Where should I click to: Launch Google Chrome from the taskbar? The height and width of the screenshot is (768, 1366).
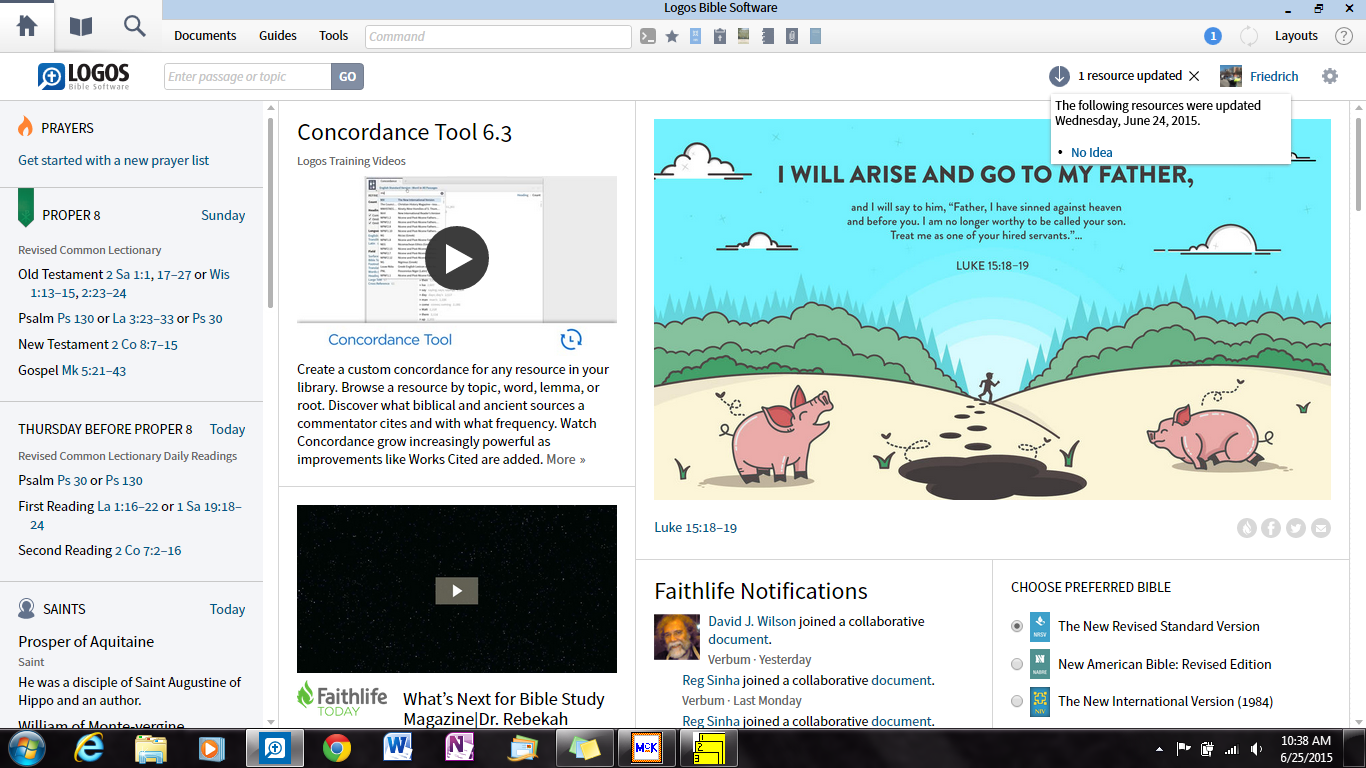pos(336,747)
